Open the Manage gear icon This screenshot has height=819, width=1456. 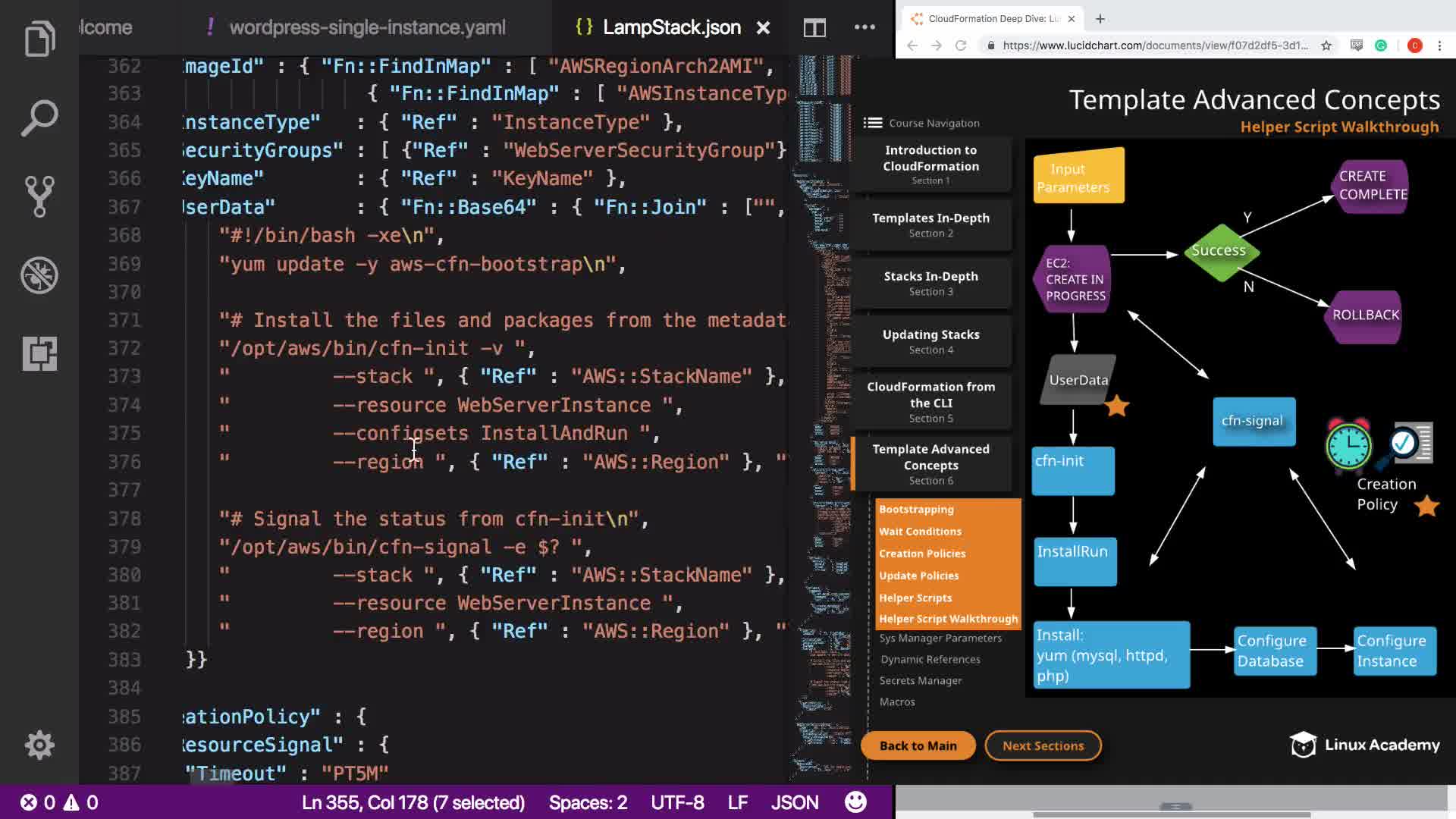[x=39, y=745]
